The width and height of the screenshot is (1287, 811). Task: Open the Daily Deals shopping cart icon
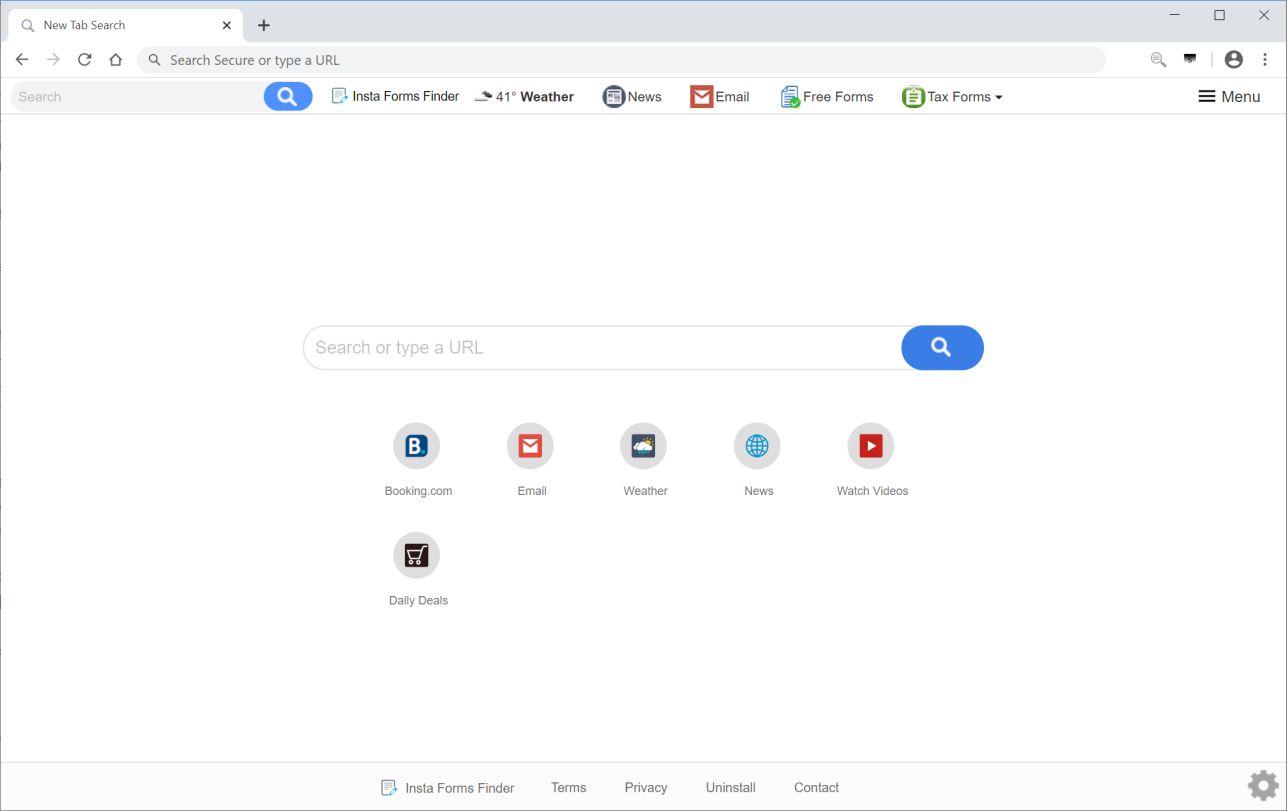click(416, 555)
